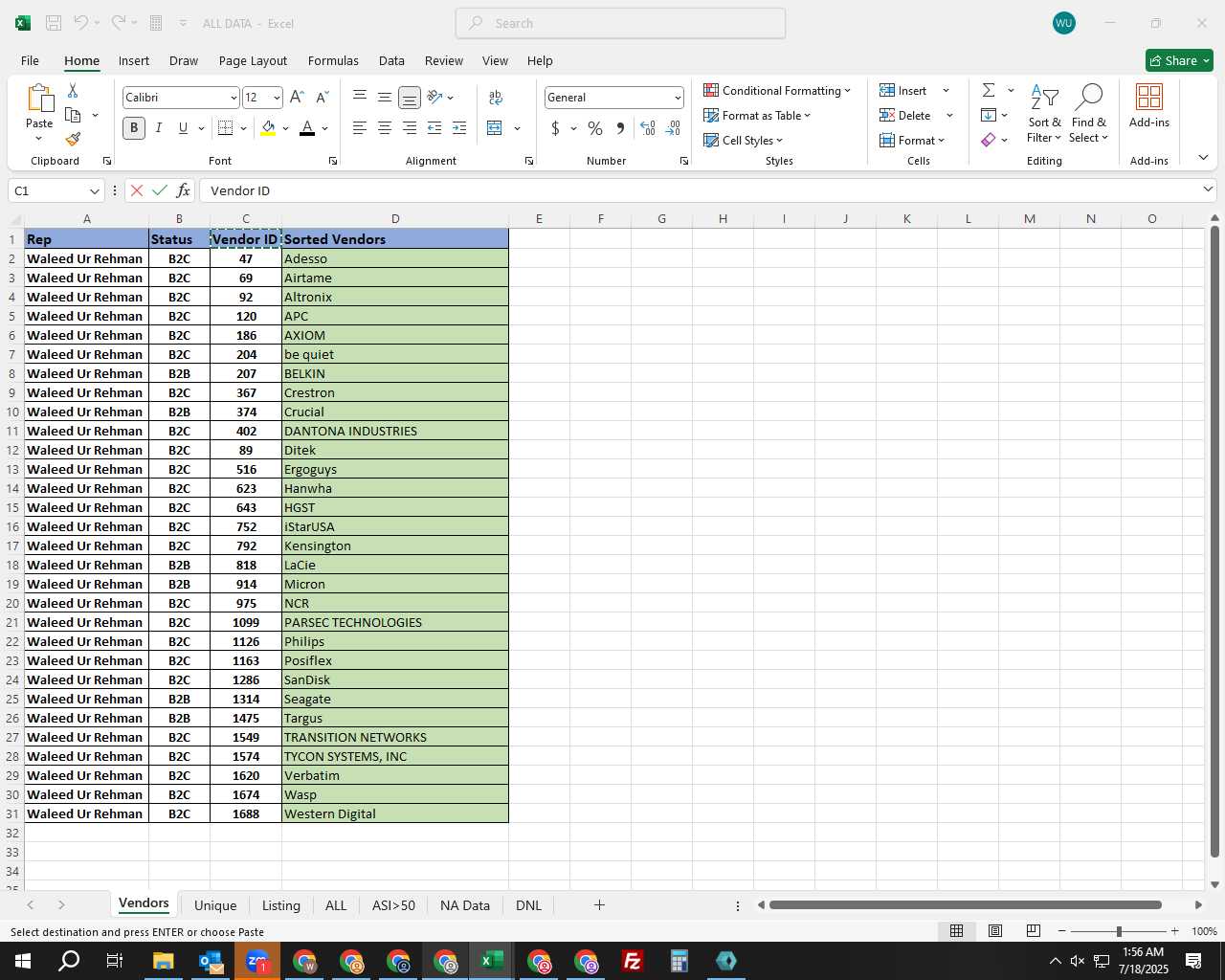
Task: Open the font name Calibri dropdown
Action: coord(233,98)
